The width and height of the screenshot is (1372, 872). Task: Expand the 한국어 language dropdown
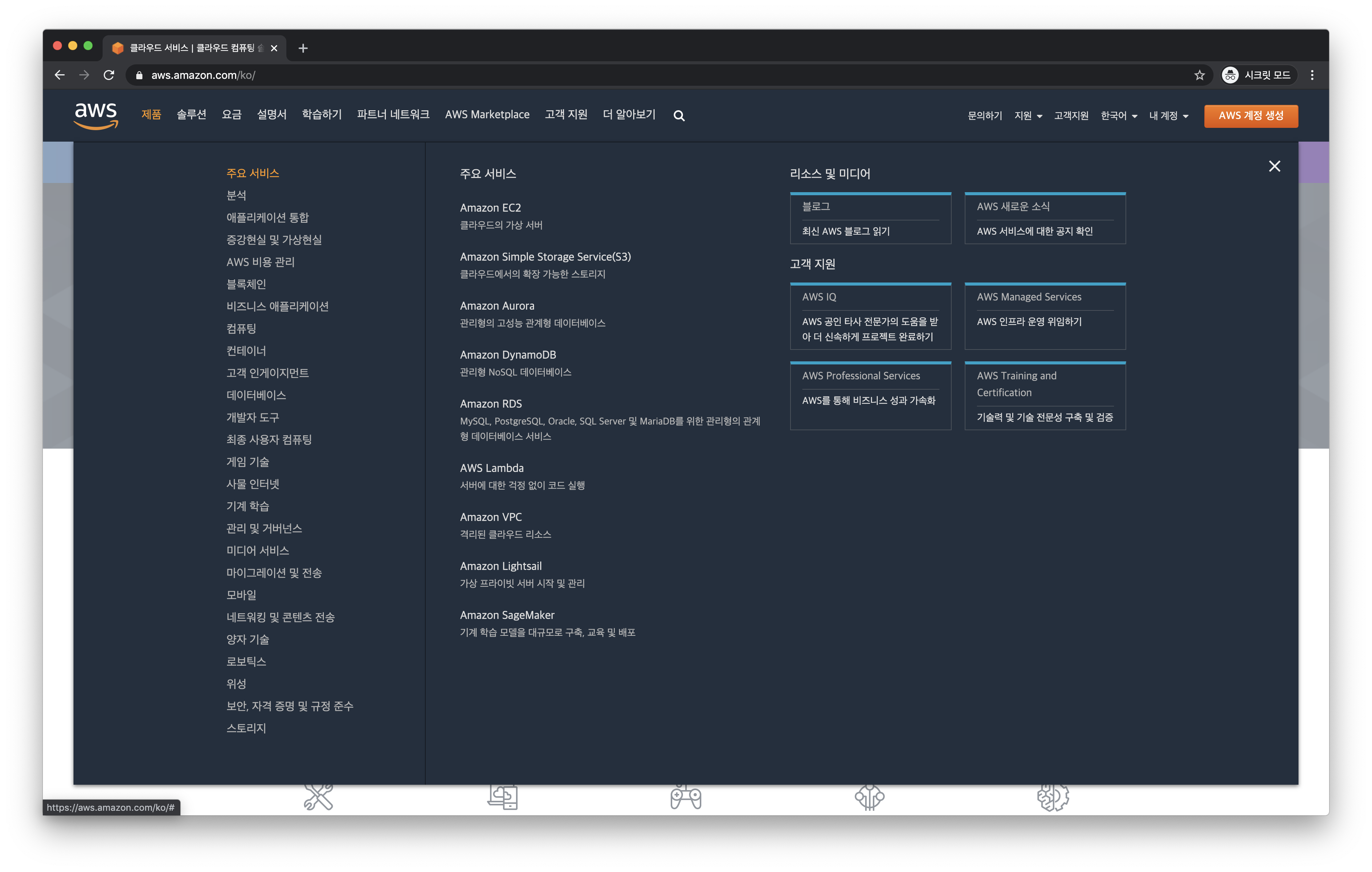(1119, 116)
